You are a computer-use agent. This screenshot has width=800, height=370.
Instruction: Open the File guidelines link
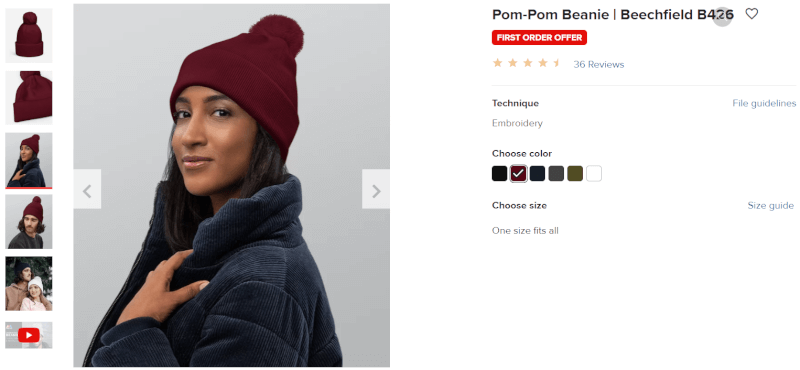pyautogui.click(x=764, y=103)
